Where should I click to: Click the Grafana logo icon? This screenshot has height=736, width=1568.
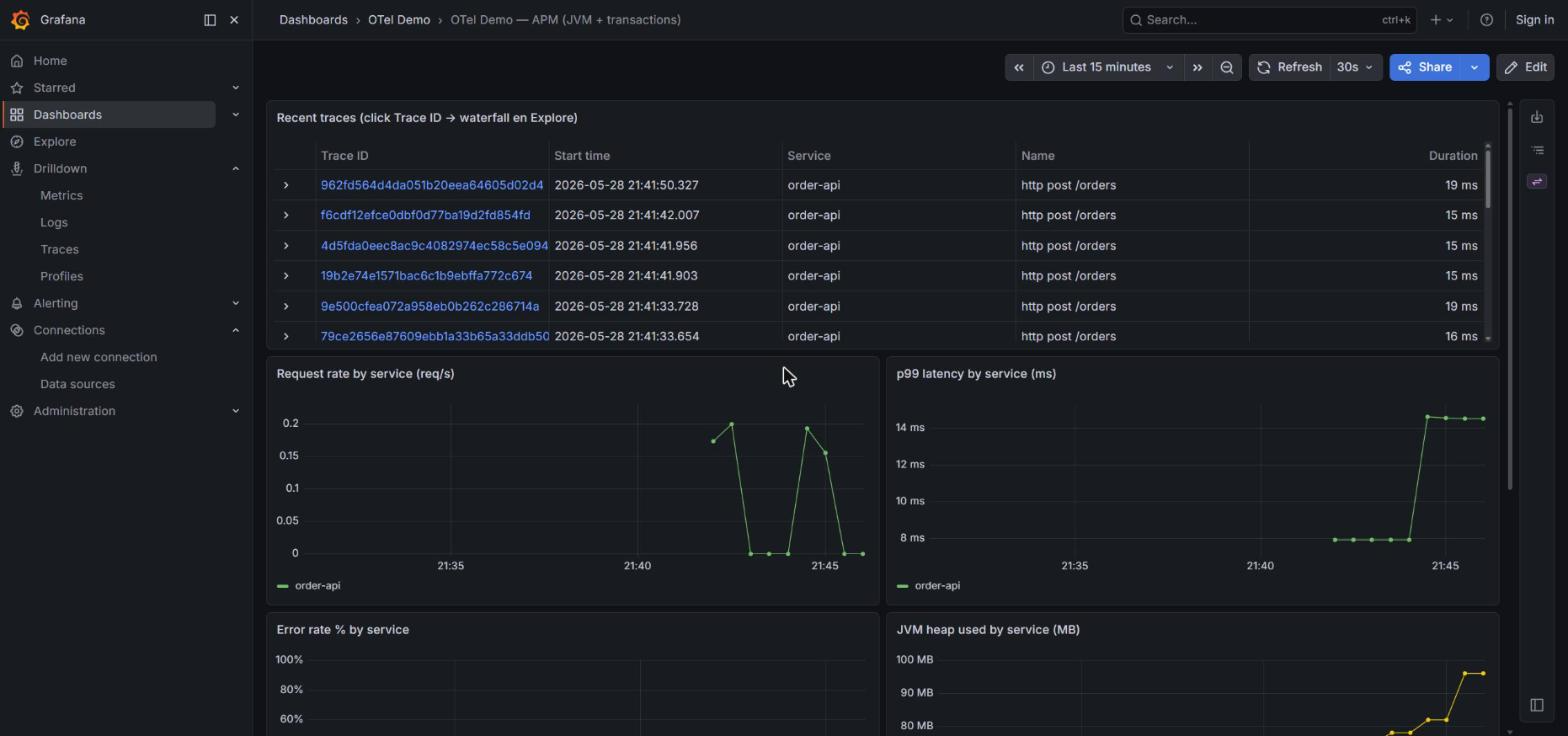20,20
